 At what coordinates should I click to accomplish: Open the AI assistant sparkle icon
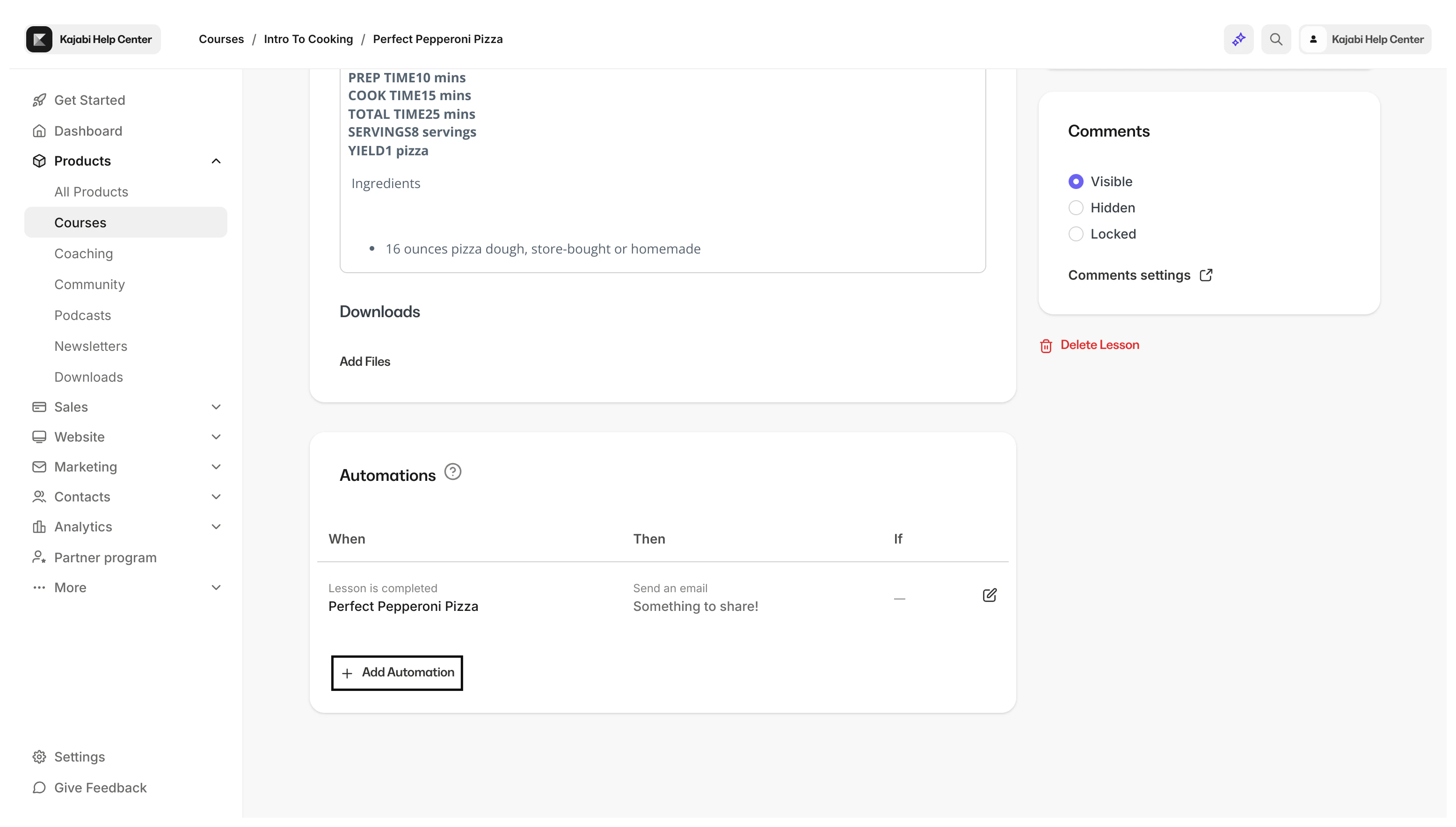coord(1238,39)
